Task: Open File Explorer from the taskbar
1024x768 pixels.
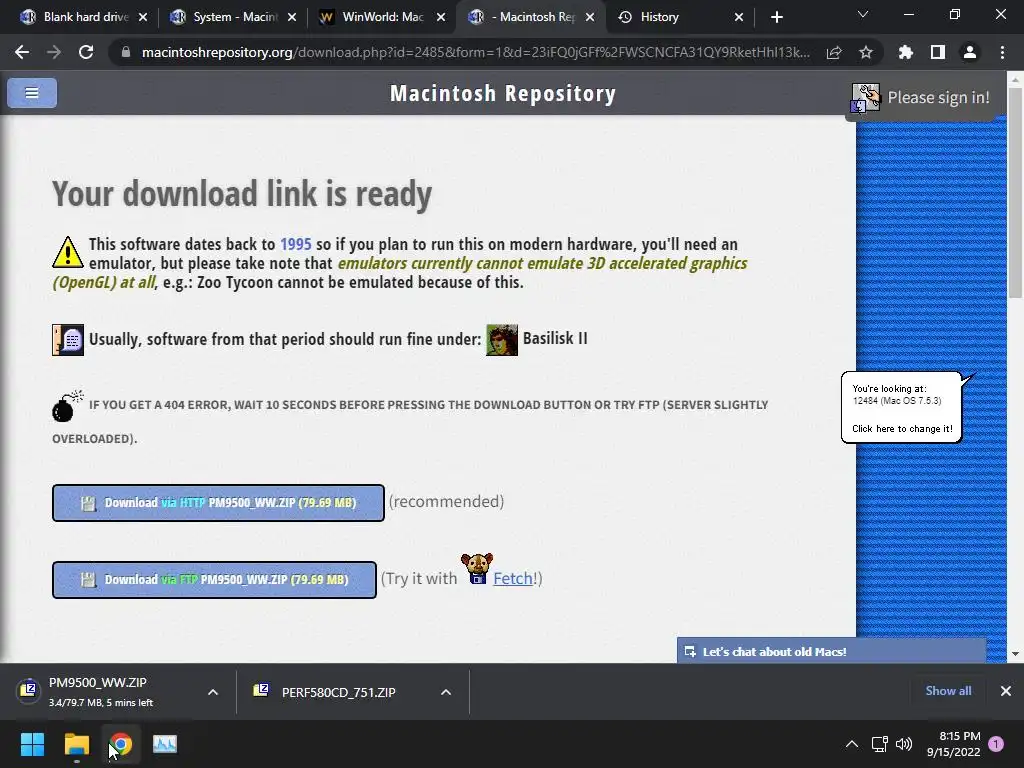Action: [76, 744]
